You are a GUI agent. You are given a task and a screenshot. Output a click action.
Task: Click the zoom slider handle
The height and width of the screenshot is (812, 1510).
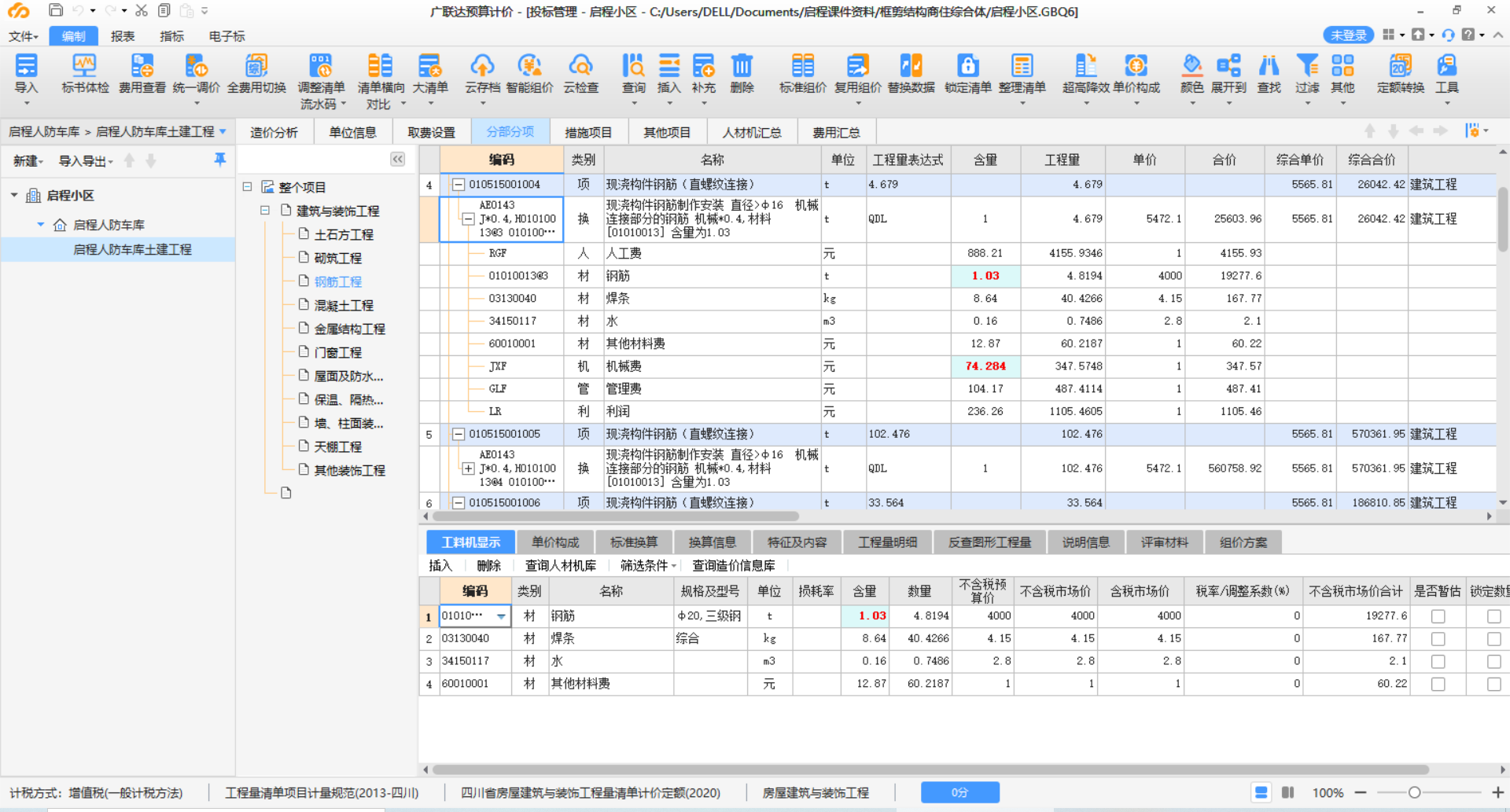coord(1414,792)
